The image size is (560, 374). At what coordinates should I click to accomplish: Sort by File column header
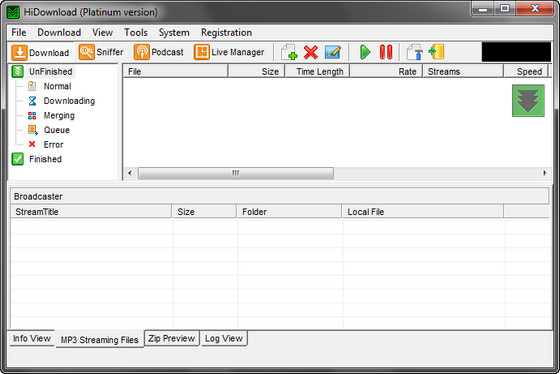pyautogui.click(x=175, y=71)
